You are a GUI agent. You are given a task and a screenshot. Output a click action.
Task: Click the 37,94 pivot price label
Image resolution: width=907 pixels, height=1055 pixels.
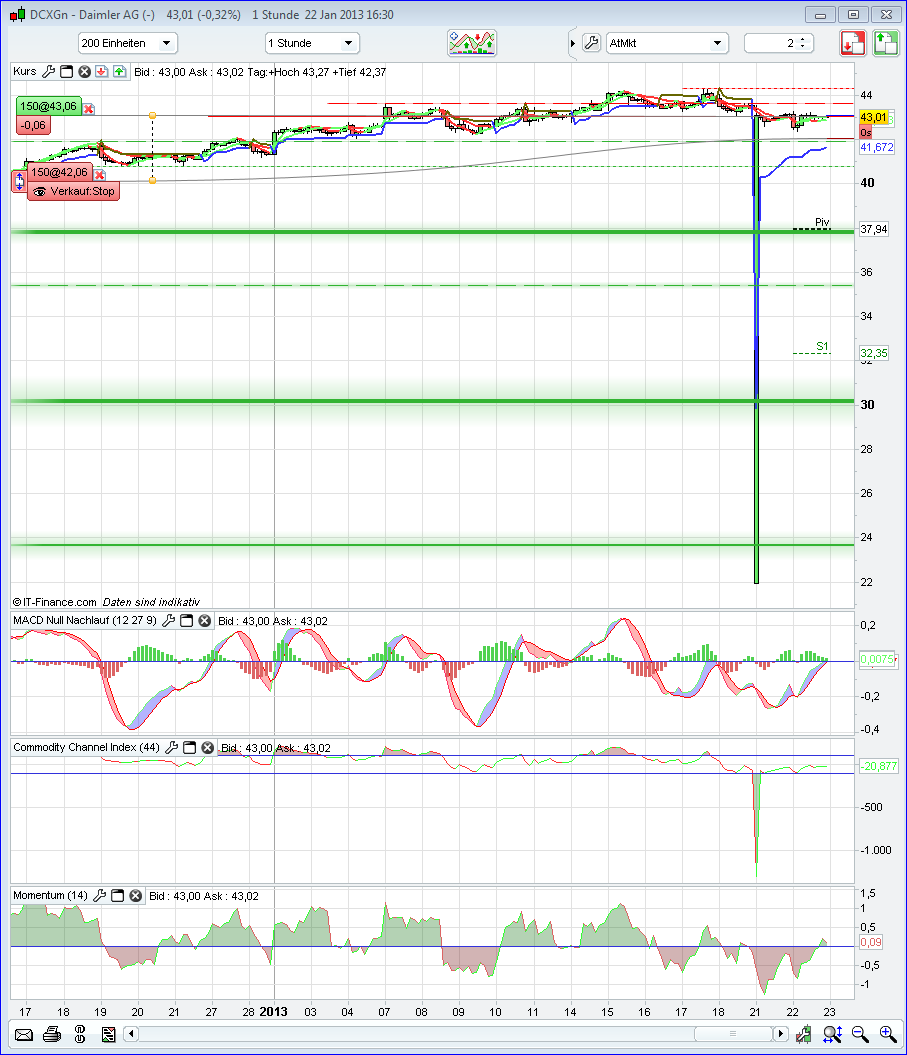[873, 229]
